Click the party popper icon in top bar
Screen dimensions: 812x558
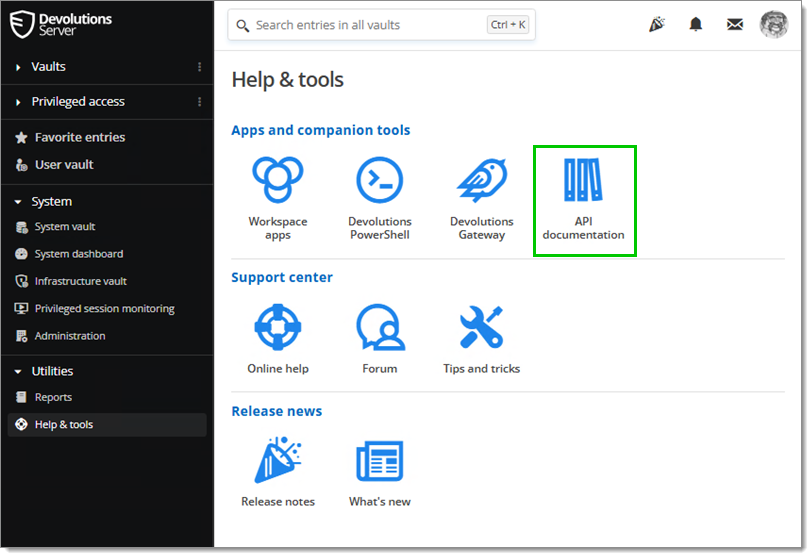(657, 24)
